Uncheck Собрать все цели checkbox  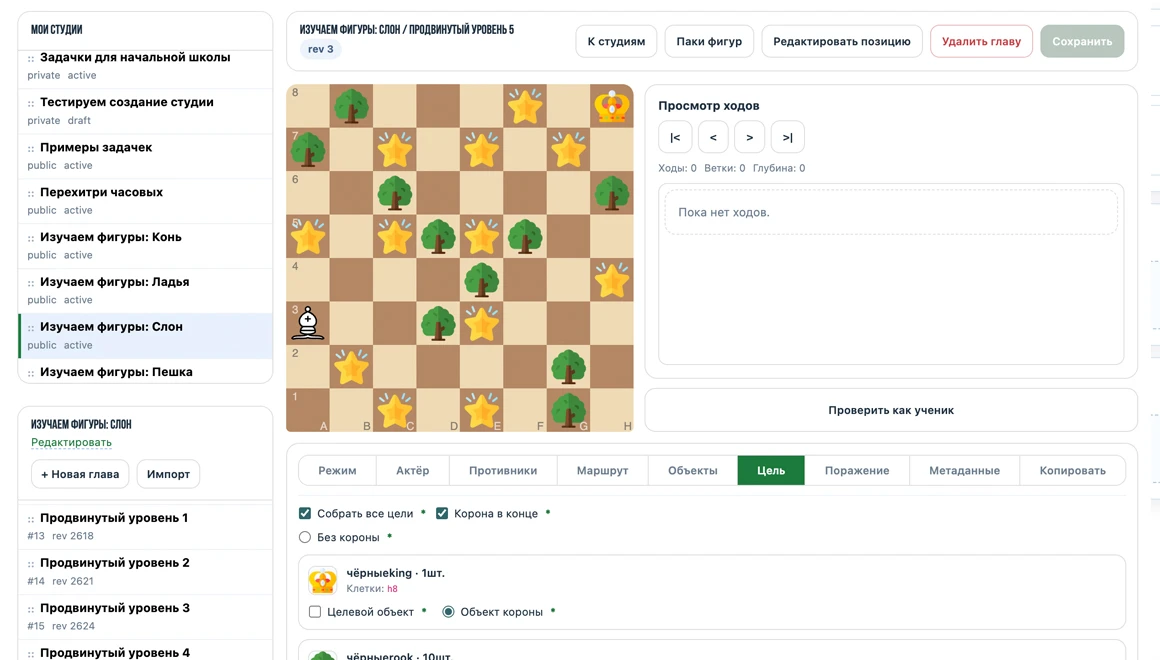coord(305,513)
